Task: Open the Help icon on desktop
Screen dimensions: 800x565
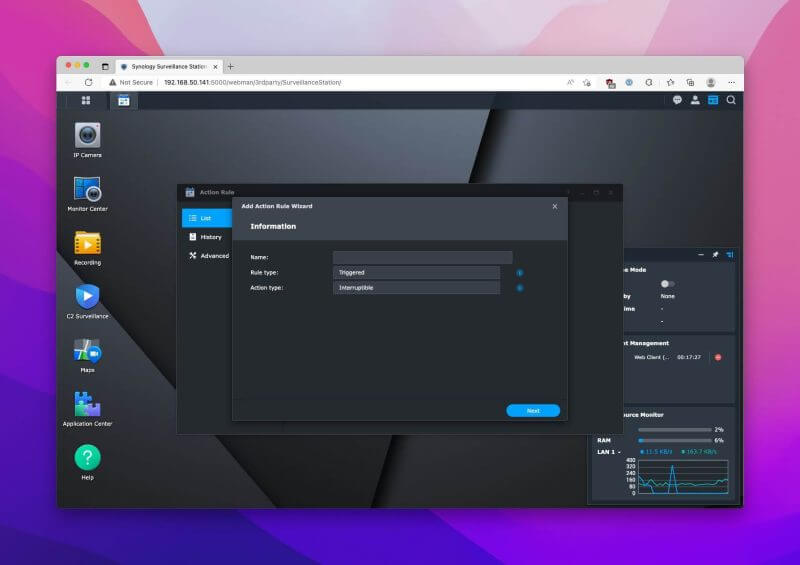Action: pyautogui.click(x=87, y=458)
